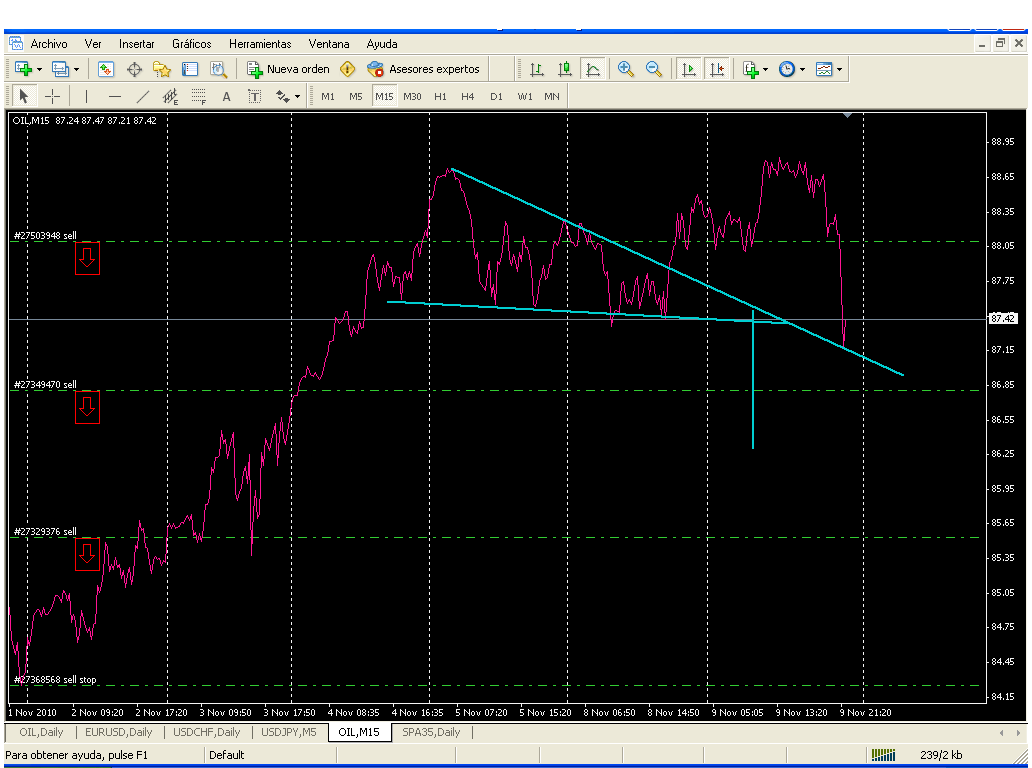Select the horizontal line drawing tool
Viewport: 1032px width, 768px height.
click(x=115, y=97)
